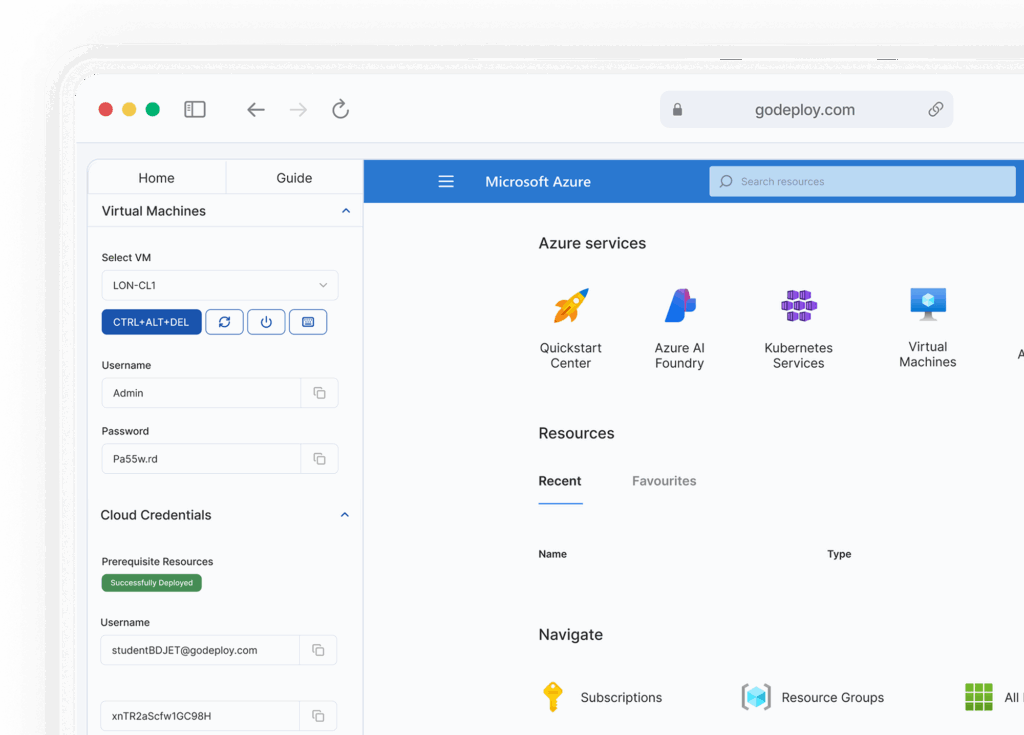Open the Select VM dropdown showing LON-CL1
Viewport: 1024px width, 735px height.
tap(220, 286)
